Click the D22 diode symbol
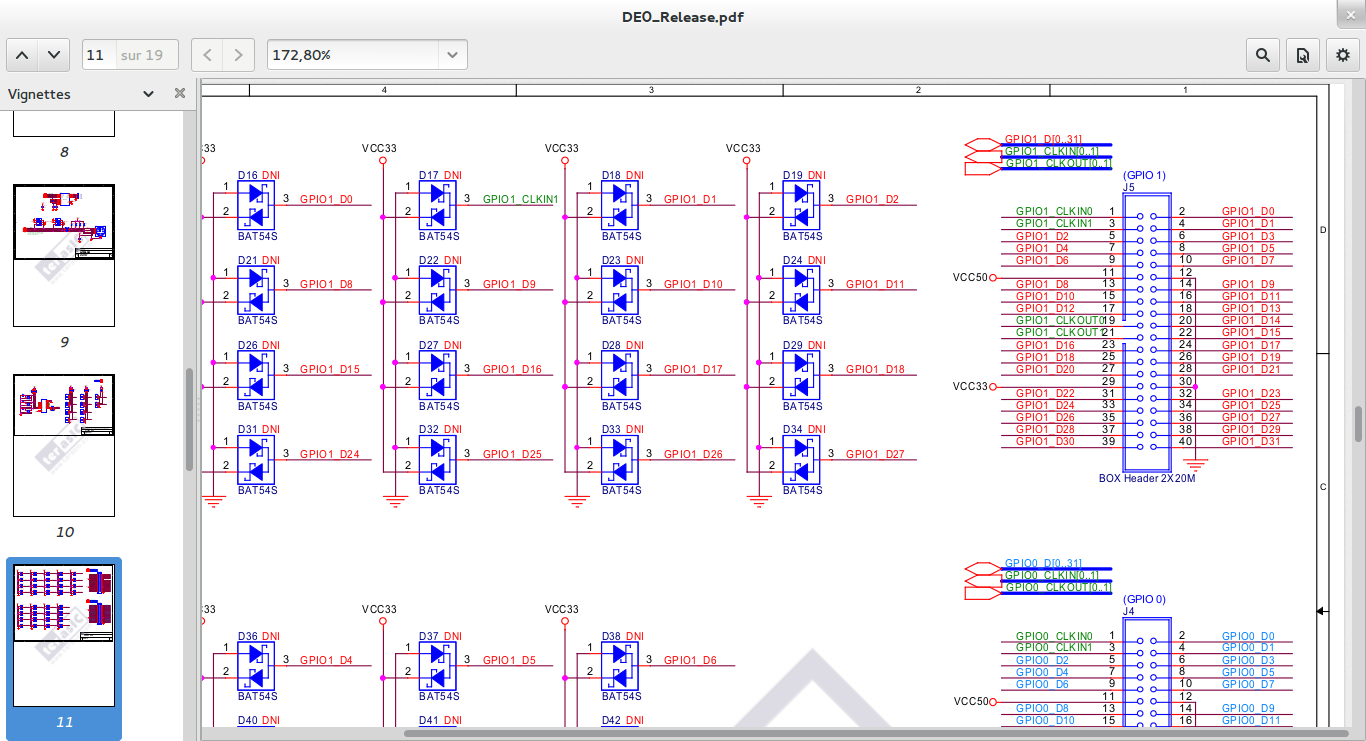This screenshot has height=741, width=1366. tap(438, 289)
